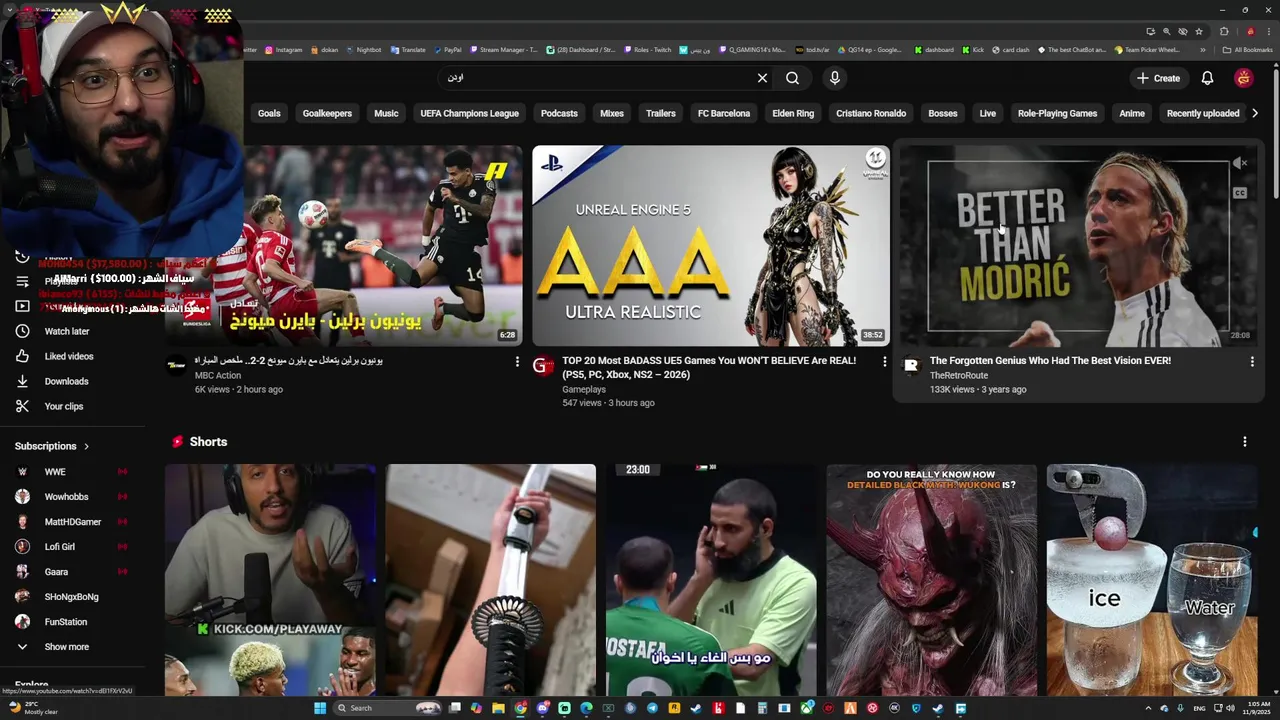Screen dimensions: 1280x720
Task: Open the FunStation subscription channel
Action: (x=65, y=622)
